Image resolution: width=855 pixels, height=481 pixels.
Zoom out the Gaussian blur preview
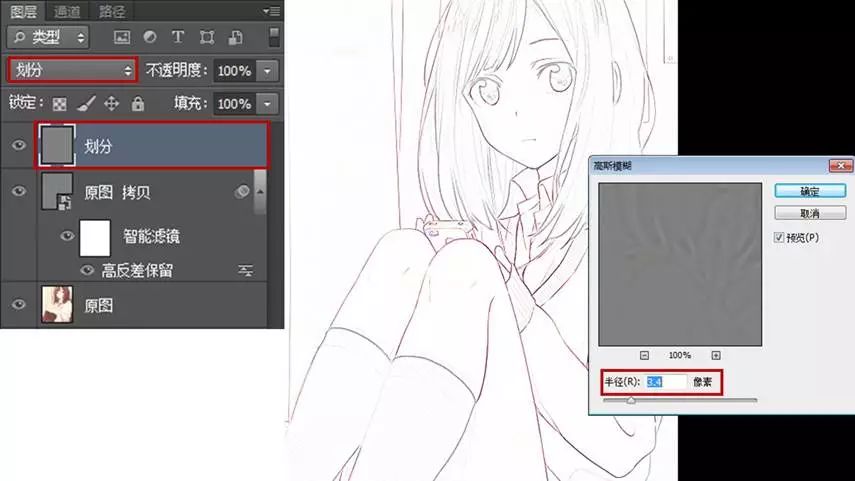click(644, 355)
